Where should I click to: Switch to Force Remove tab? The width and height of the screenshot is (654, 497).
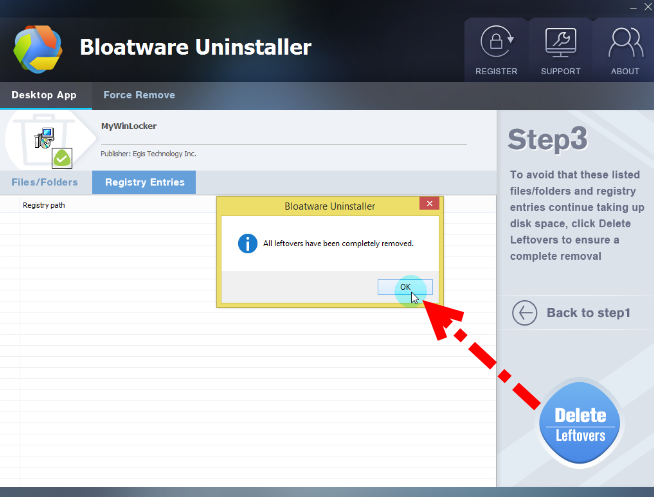coord(139,95)
